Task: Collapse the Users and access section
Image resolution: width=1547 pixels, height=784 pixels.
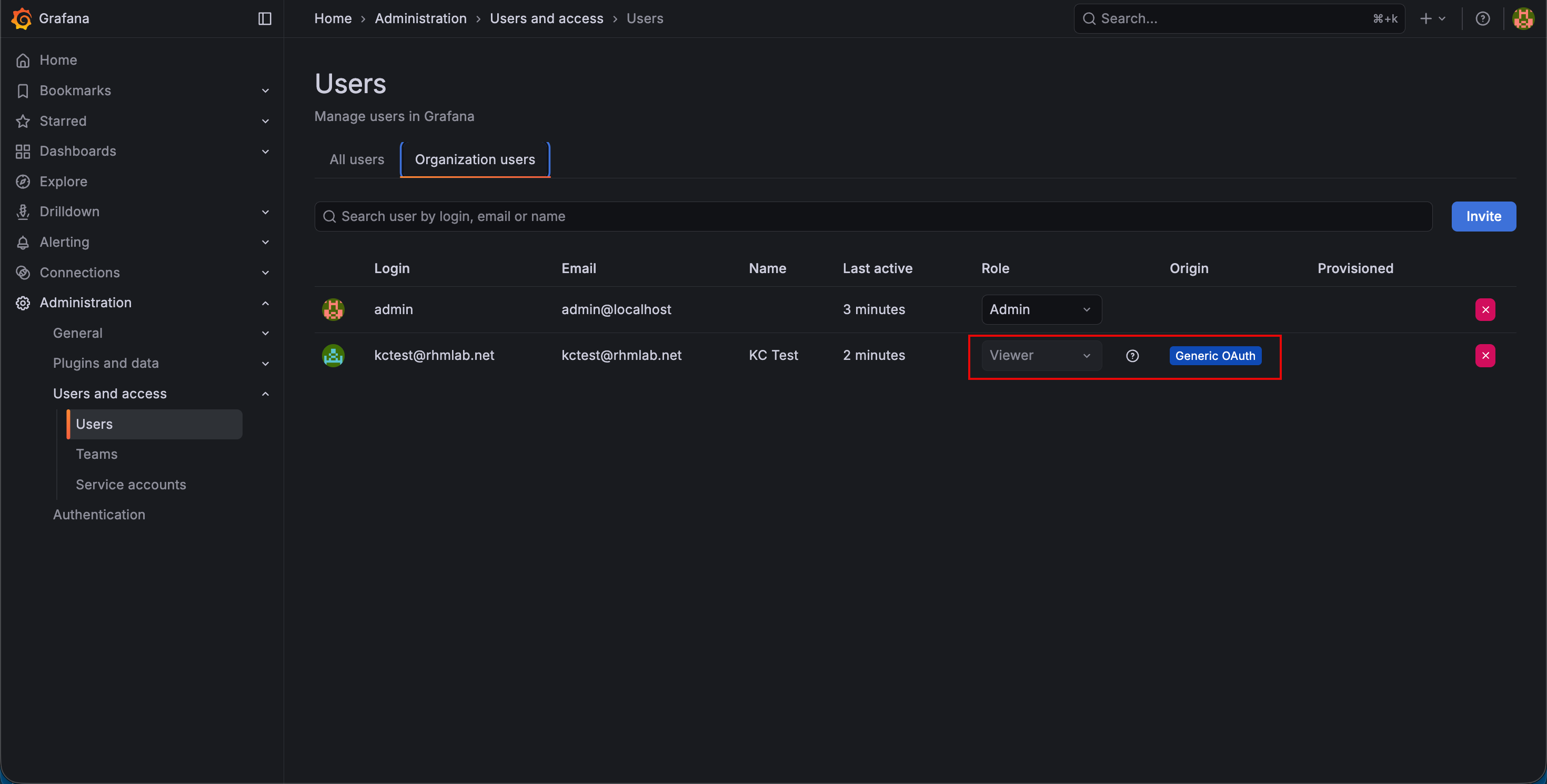Action: 265,394
